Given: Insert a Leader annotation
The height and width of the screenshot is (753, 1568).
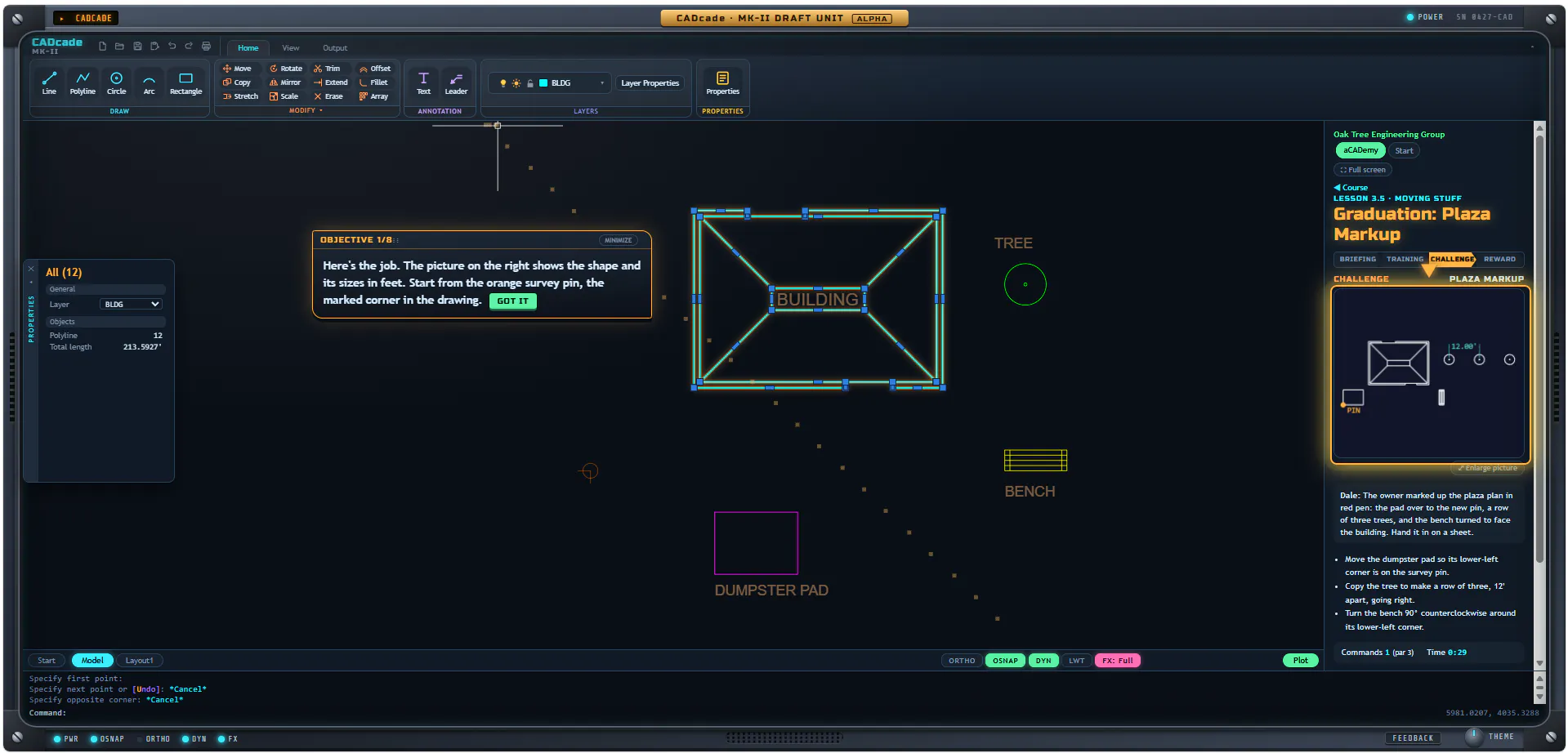Looking at the screenshot, I should point(456,83).
